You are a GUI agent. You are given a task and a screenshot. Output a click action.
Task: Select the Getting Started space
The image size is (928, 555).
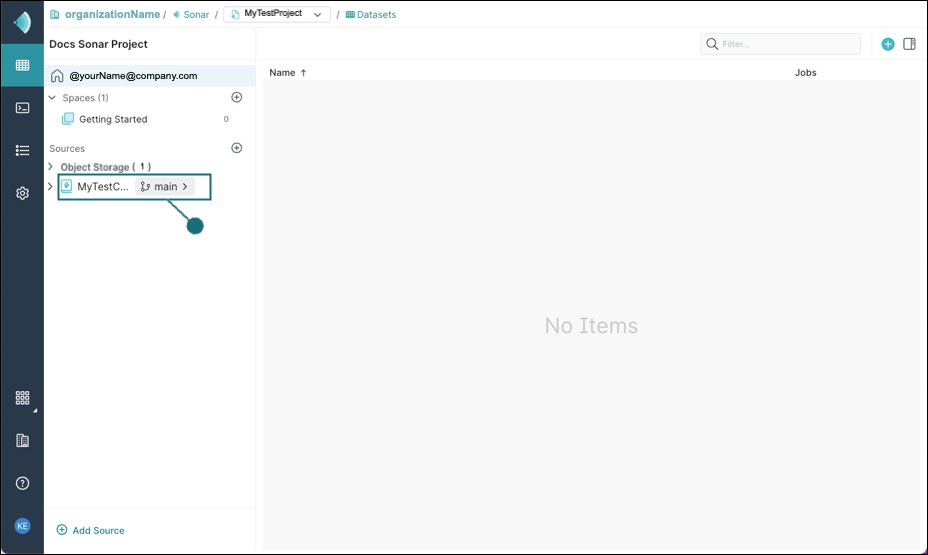point(113,119)
